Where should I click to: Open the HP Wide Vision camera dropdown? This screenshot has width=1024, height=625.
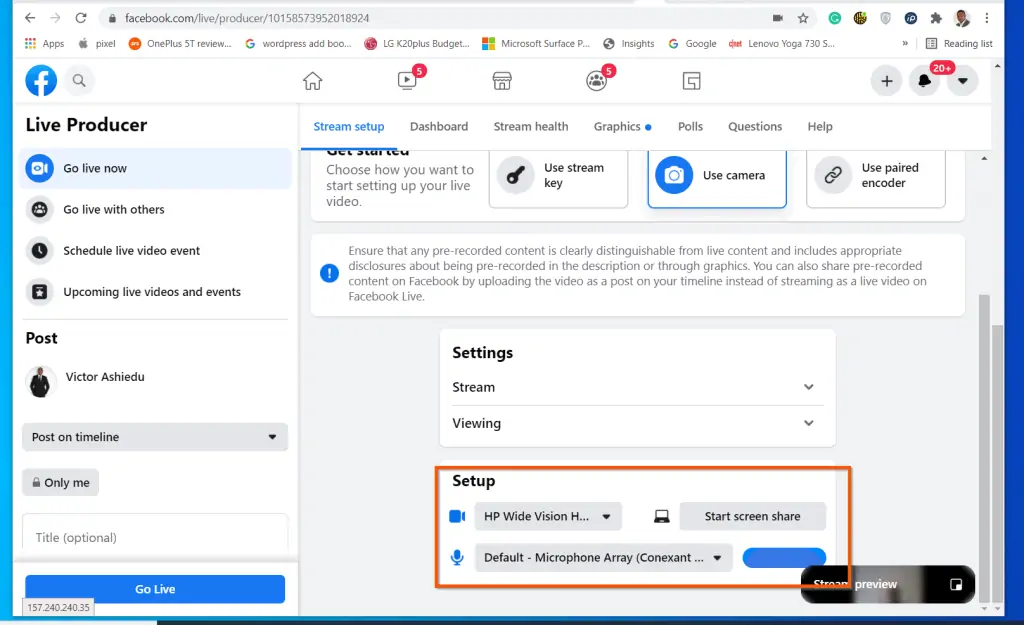[x=548, y=516]
